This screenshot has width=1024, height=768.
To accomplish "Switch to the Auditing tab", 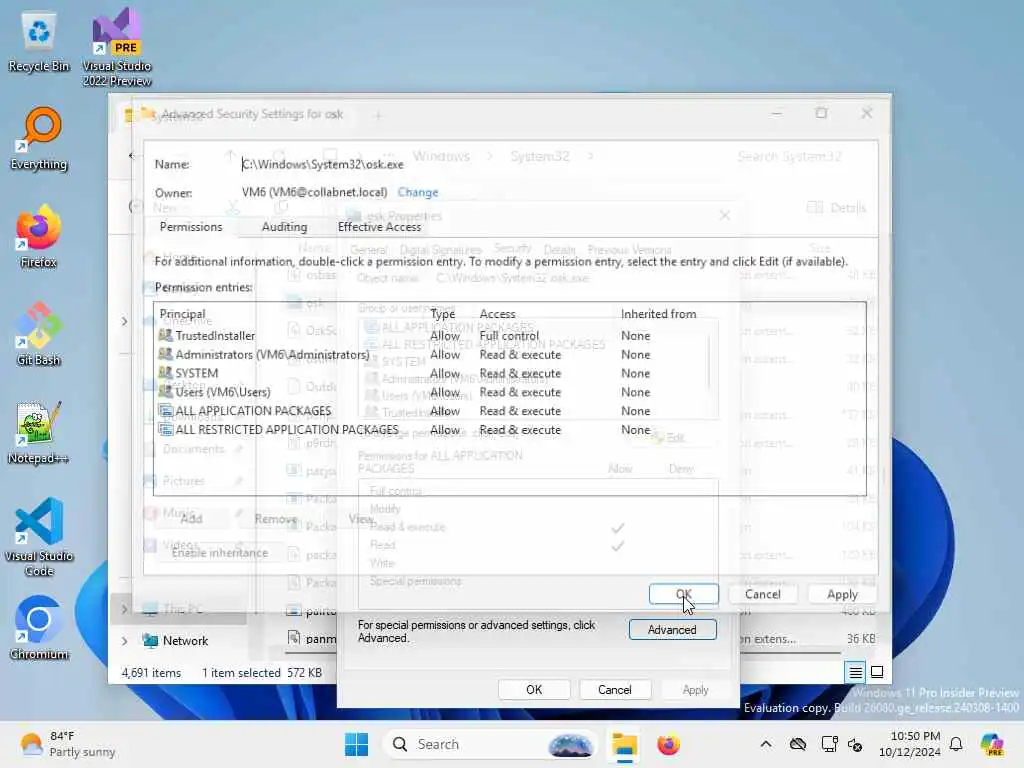I will 284,227.
